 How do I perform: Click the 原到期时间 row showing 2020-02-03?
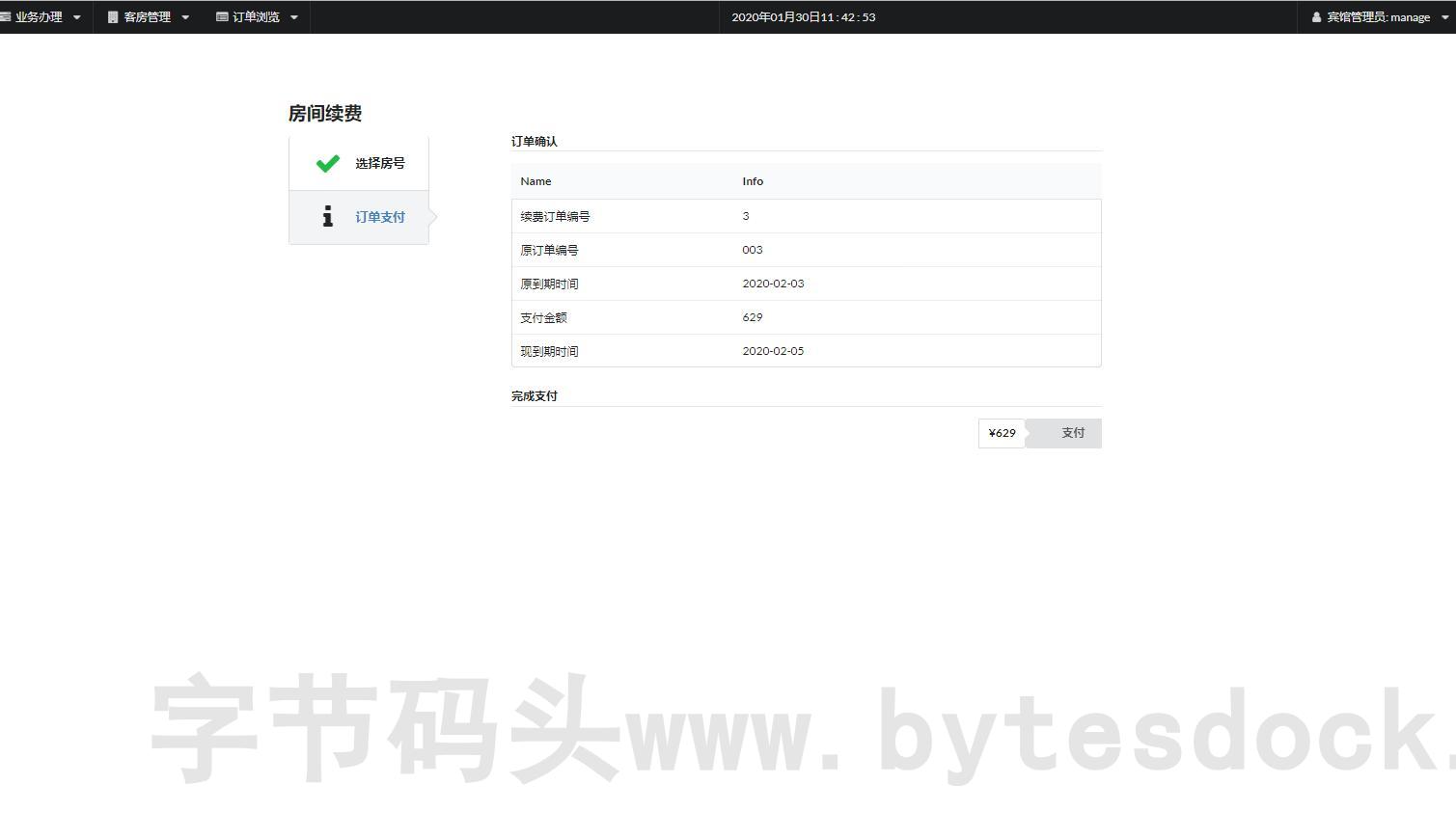806,283
